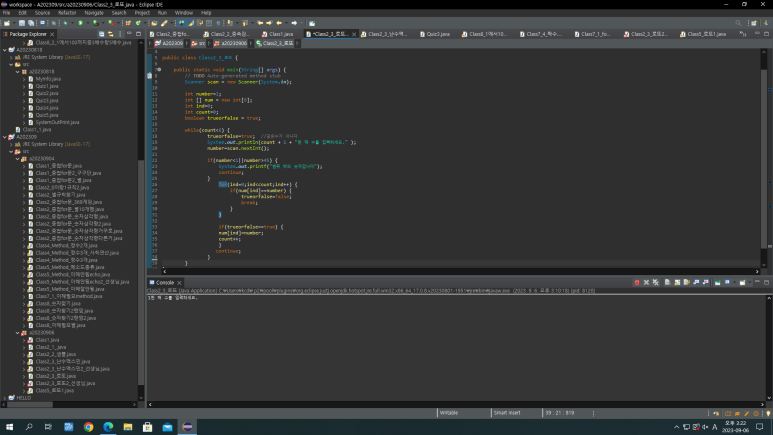Open Google Chrome from the taskbar
This screenshot has width=773, height=435.
[x=88, y=427]
